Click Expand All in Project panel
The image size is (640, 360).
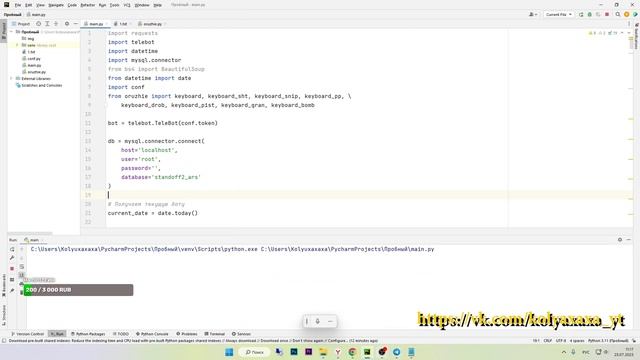point(47,24)
